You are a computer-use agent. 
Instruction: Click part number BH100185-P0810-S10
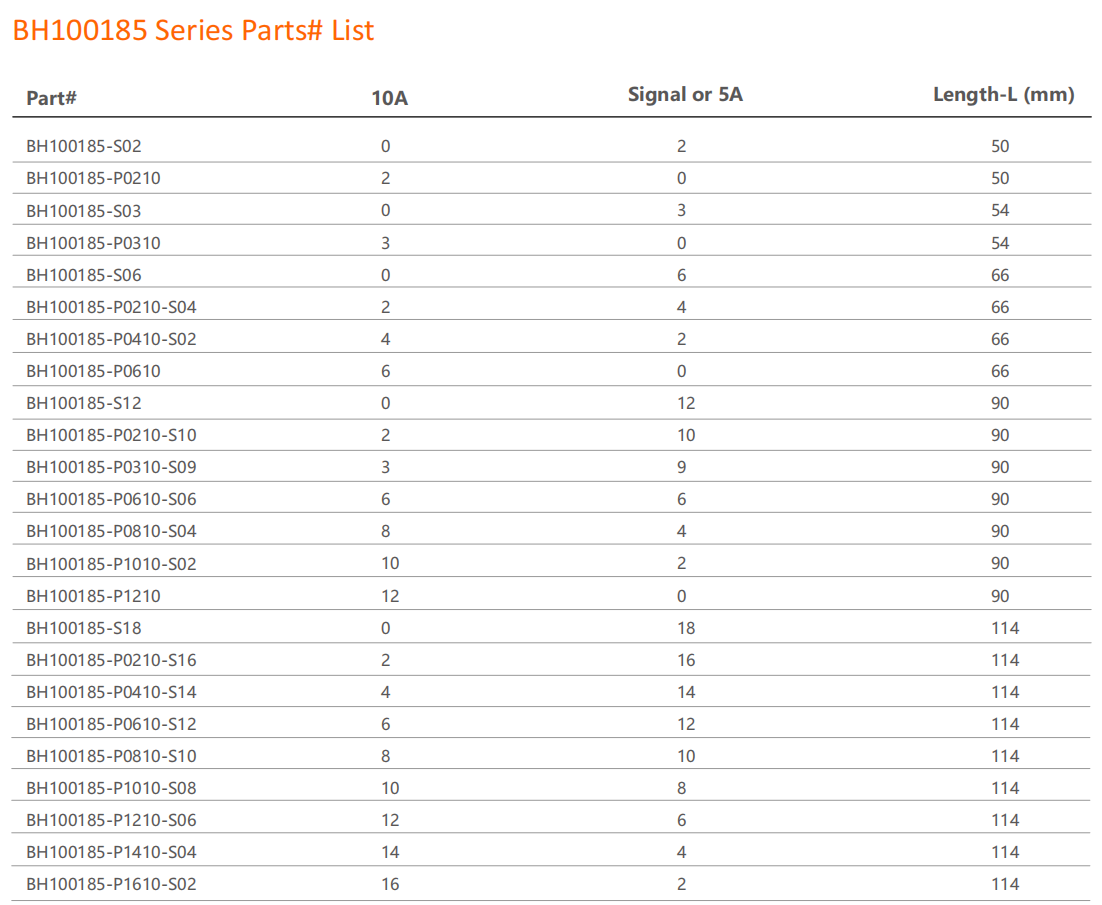pyautogui.click(x=118, y=755)
